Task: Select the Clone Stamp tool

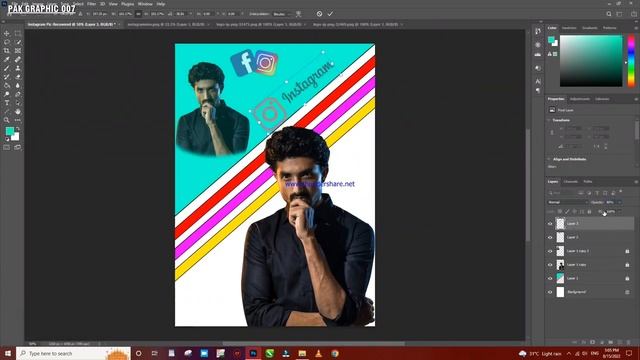Action: (18, 68)
